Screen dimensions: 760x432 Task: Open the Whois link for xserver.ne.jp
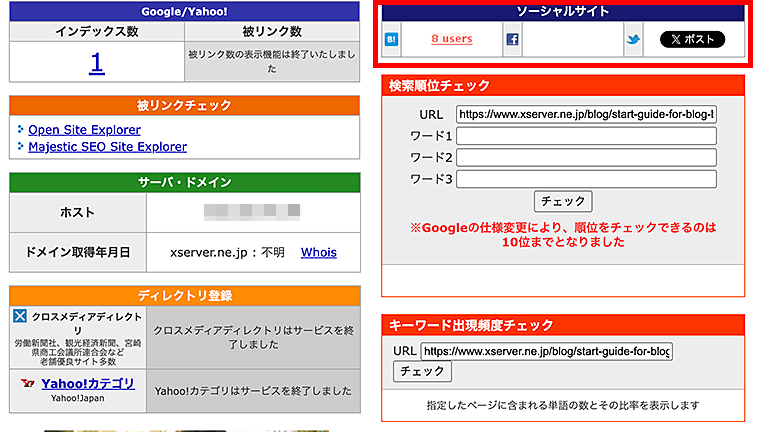click(x=318, y=253)
